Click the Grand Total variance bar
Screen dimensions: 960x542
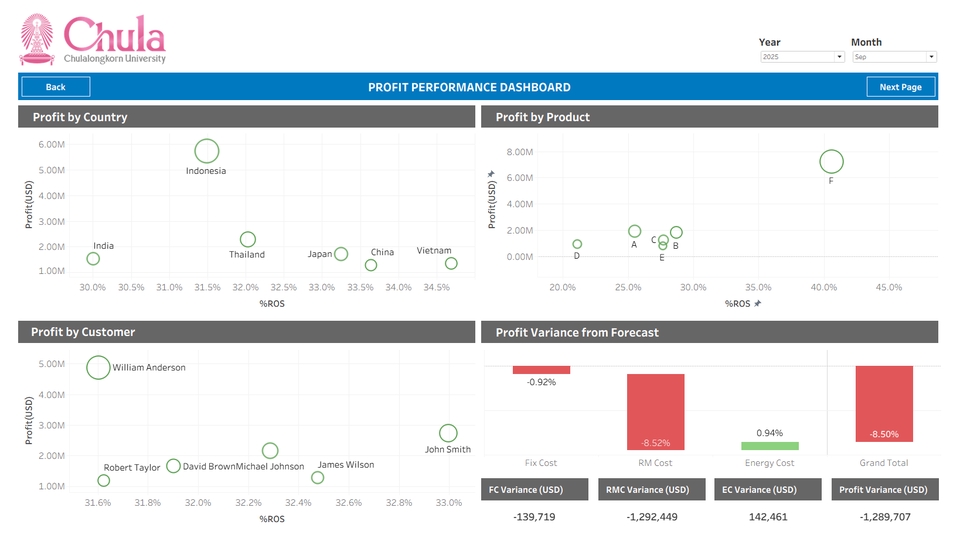[x=884, y=403]
